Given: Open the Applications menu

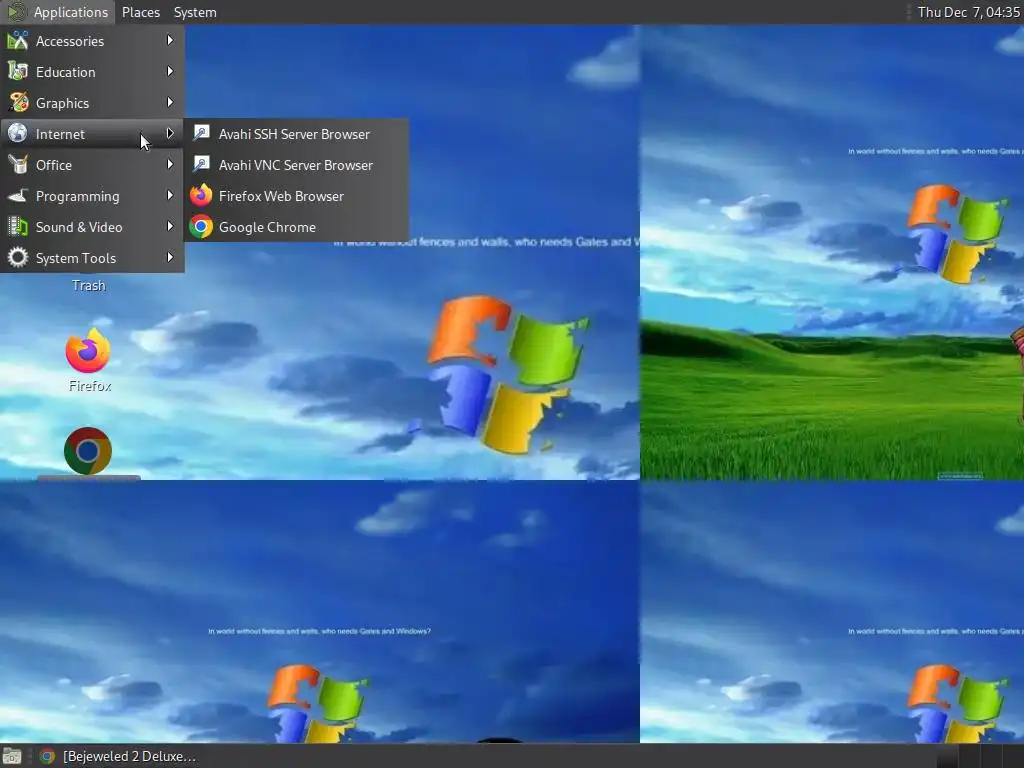Looking at the screenshot, I should click(58, 12).
